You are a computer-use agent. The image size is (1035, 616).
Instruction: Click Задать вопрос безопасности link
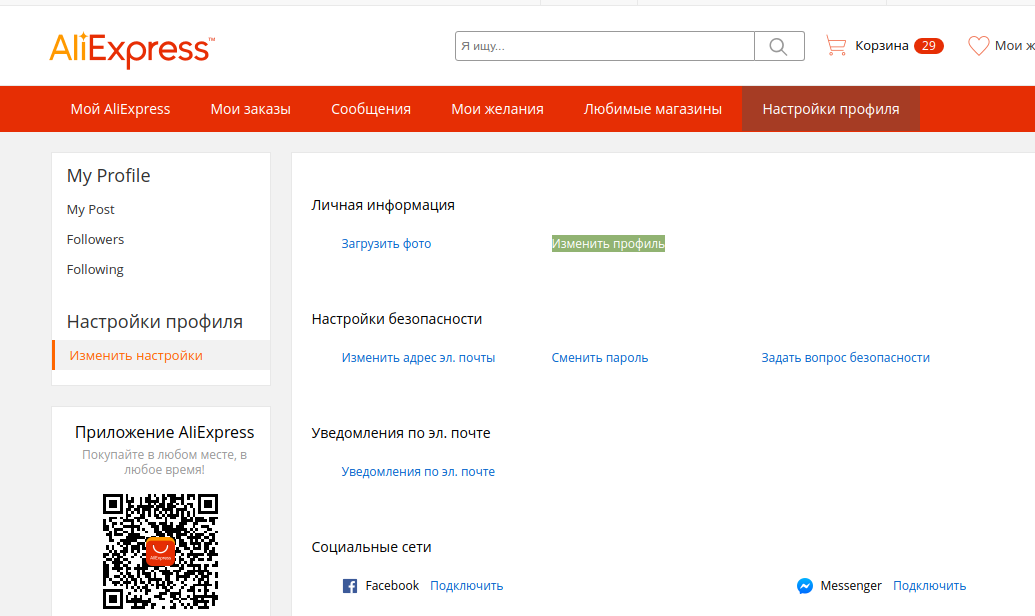point(846,358)
